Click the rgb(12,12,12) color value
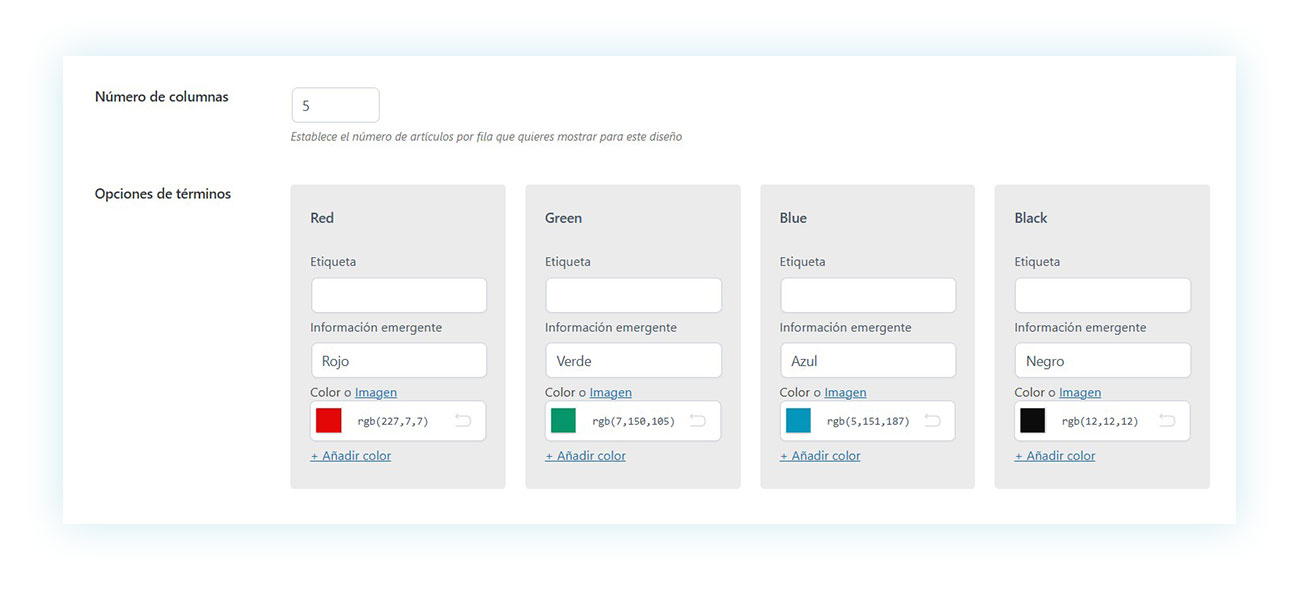 (1100, 422)
